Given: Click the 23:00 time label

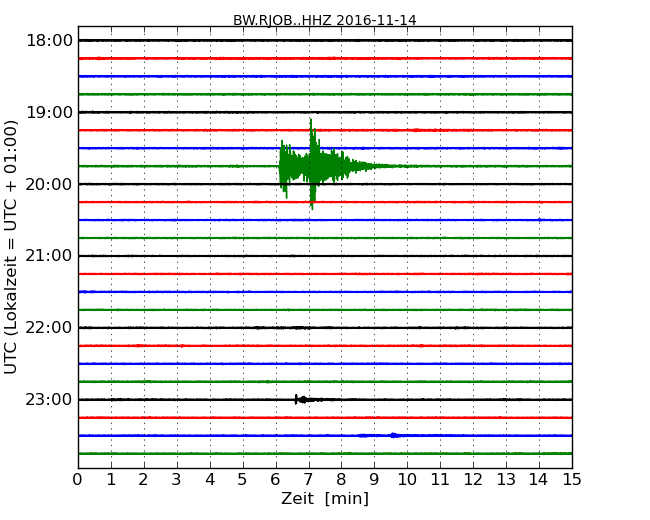Looking at the screenshot, I should [x=49, y=399].
